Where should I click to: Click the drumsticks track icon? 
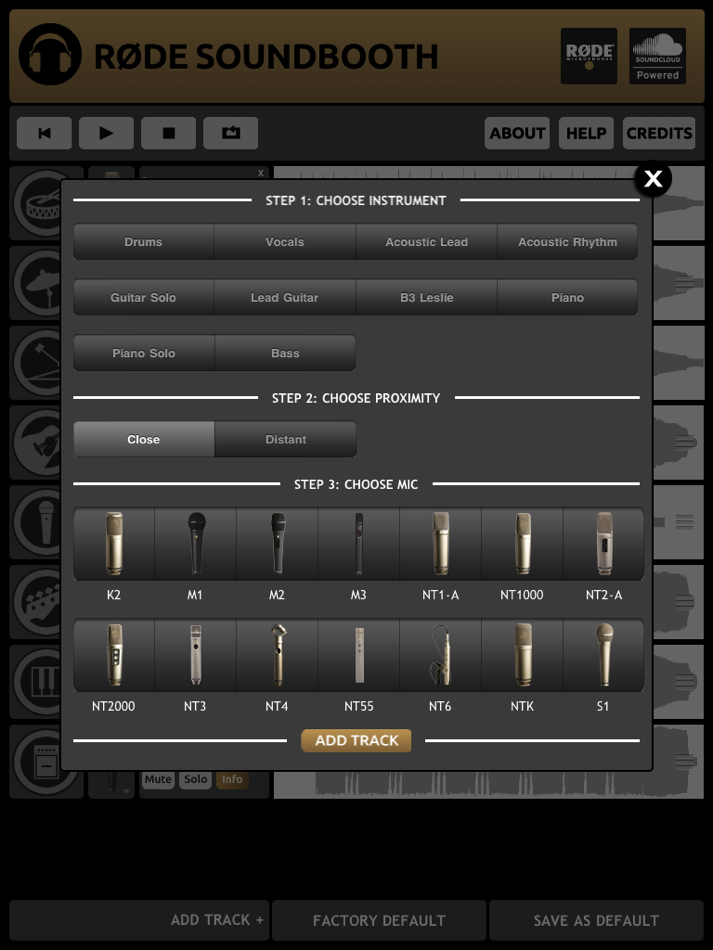[x=35, y=362]
